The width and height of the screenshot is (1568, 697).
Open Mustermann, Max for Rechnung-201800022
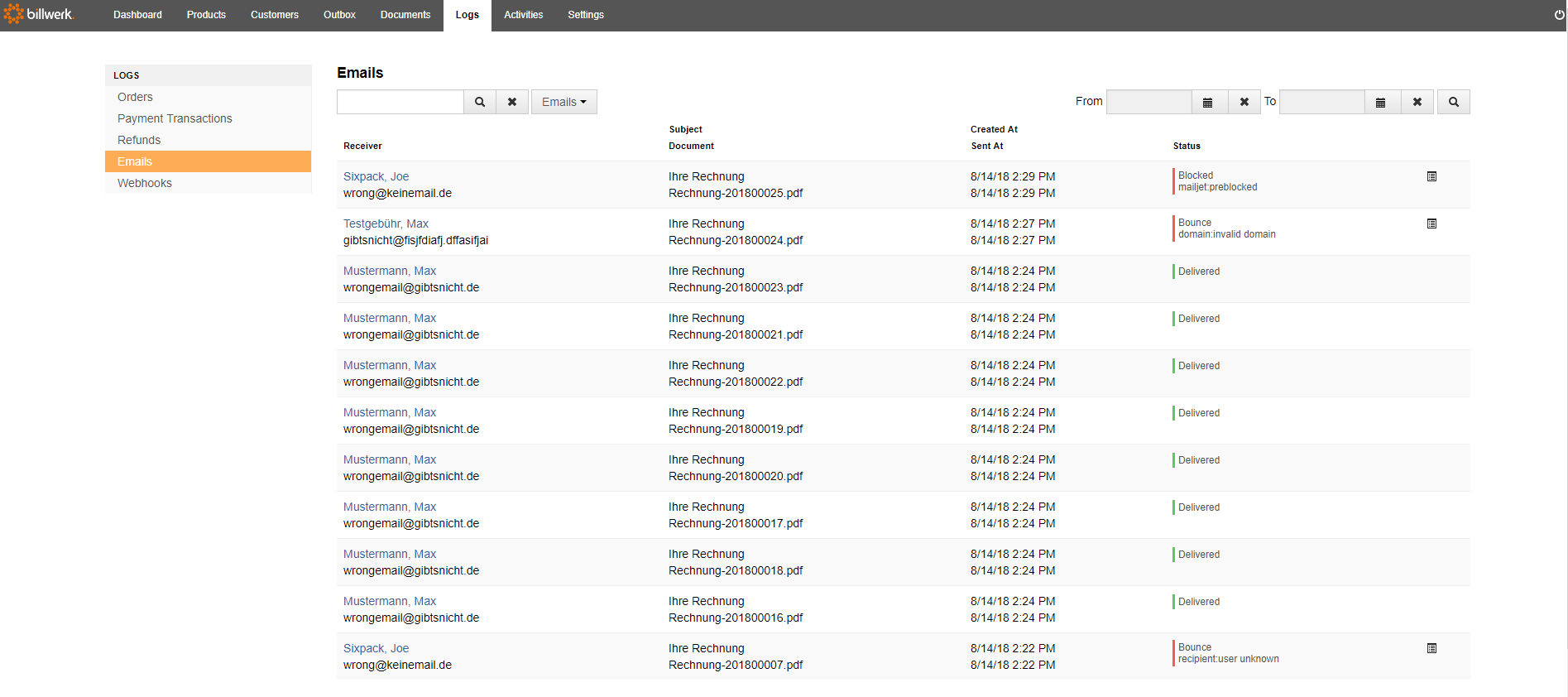390,365
